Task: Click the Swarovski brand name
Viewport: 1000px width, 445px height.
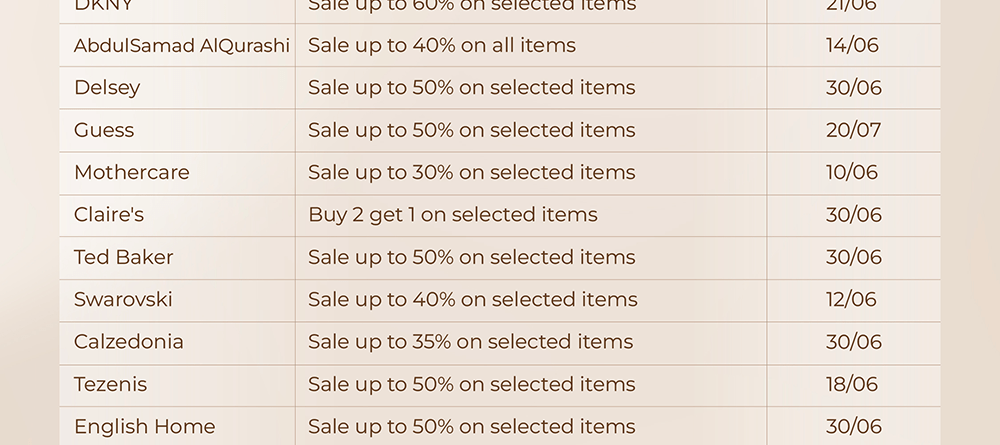Action: (123, 300)
